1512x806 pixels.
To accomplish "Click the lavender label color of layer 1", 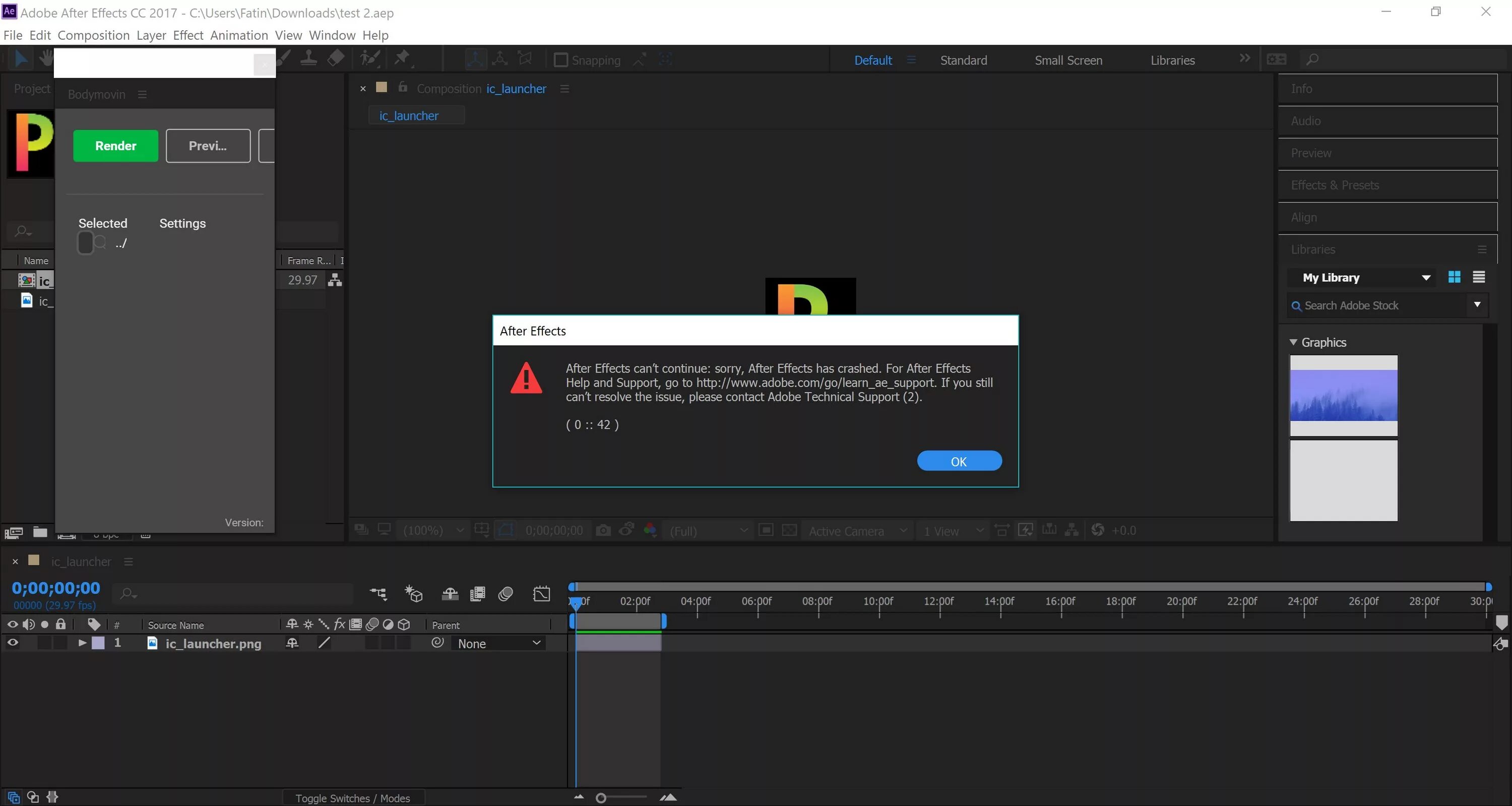I will click(98, 643).
